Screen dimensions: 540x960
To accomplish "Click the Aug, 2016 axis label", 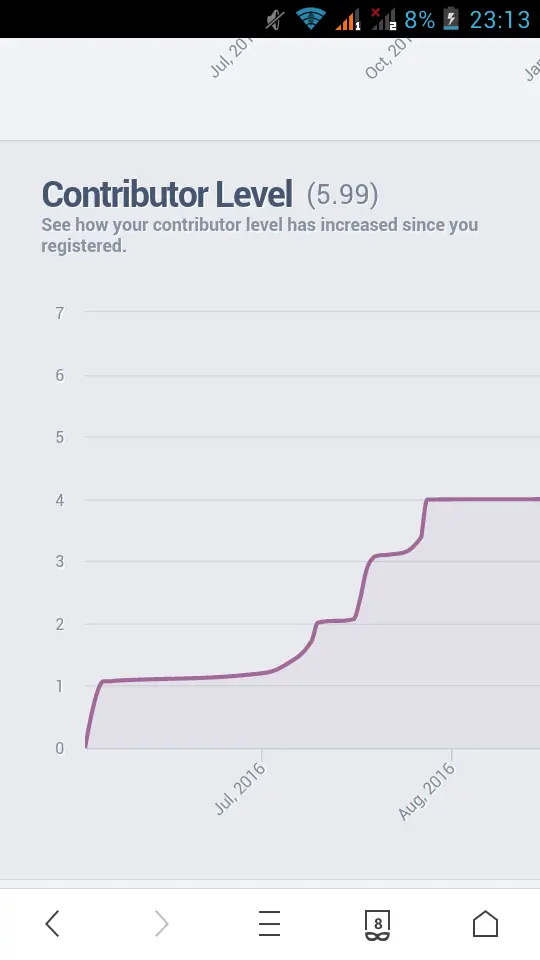I will click(x=427, y=791).
